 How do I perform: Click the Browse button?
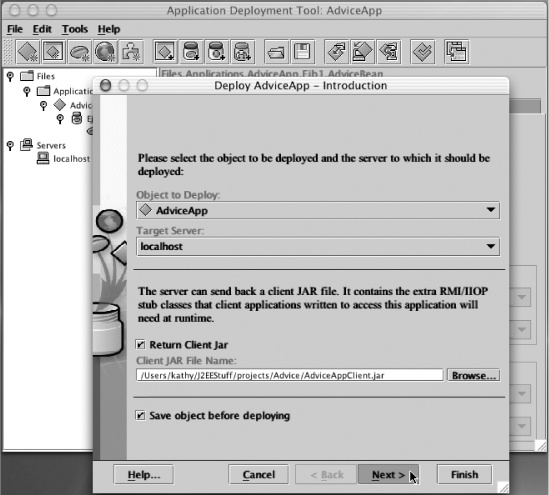[x=474, y=375]
